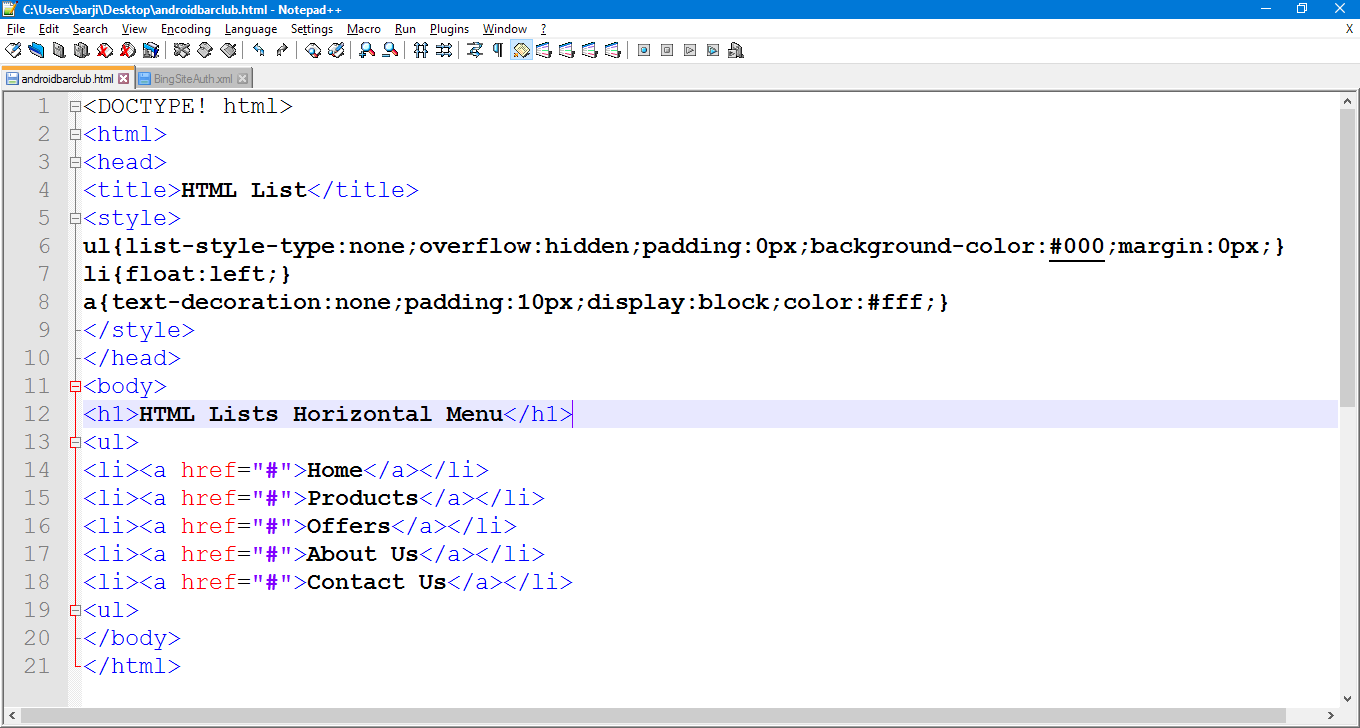The width and height of the screenshot is (1360, 728).
Task: Open the Language menu
Action: click(x=250, y=28)
